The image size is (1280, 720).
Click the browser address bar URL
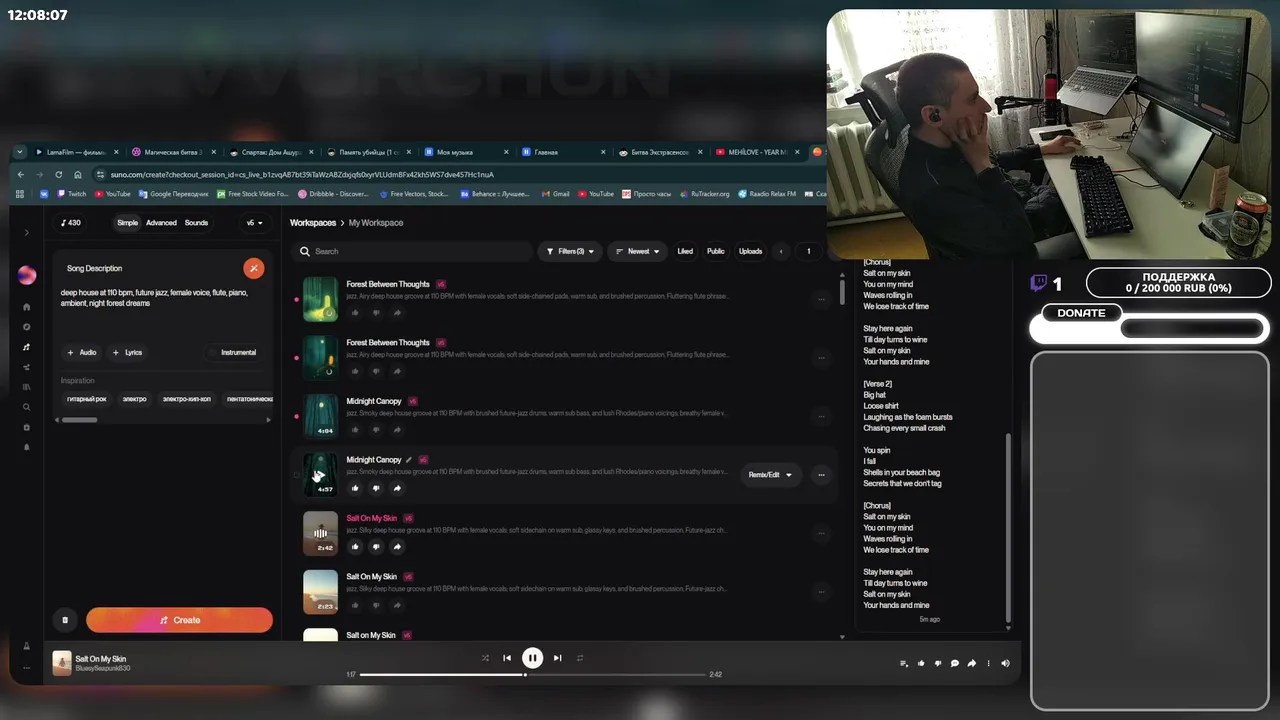[302, 174]
